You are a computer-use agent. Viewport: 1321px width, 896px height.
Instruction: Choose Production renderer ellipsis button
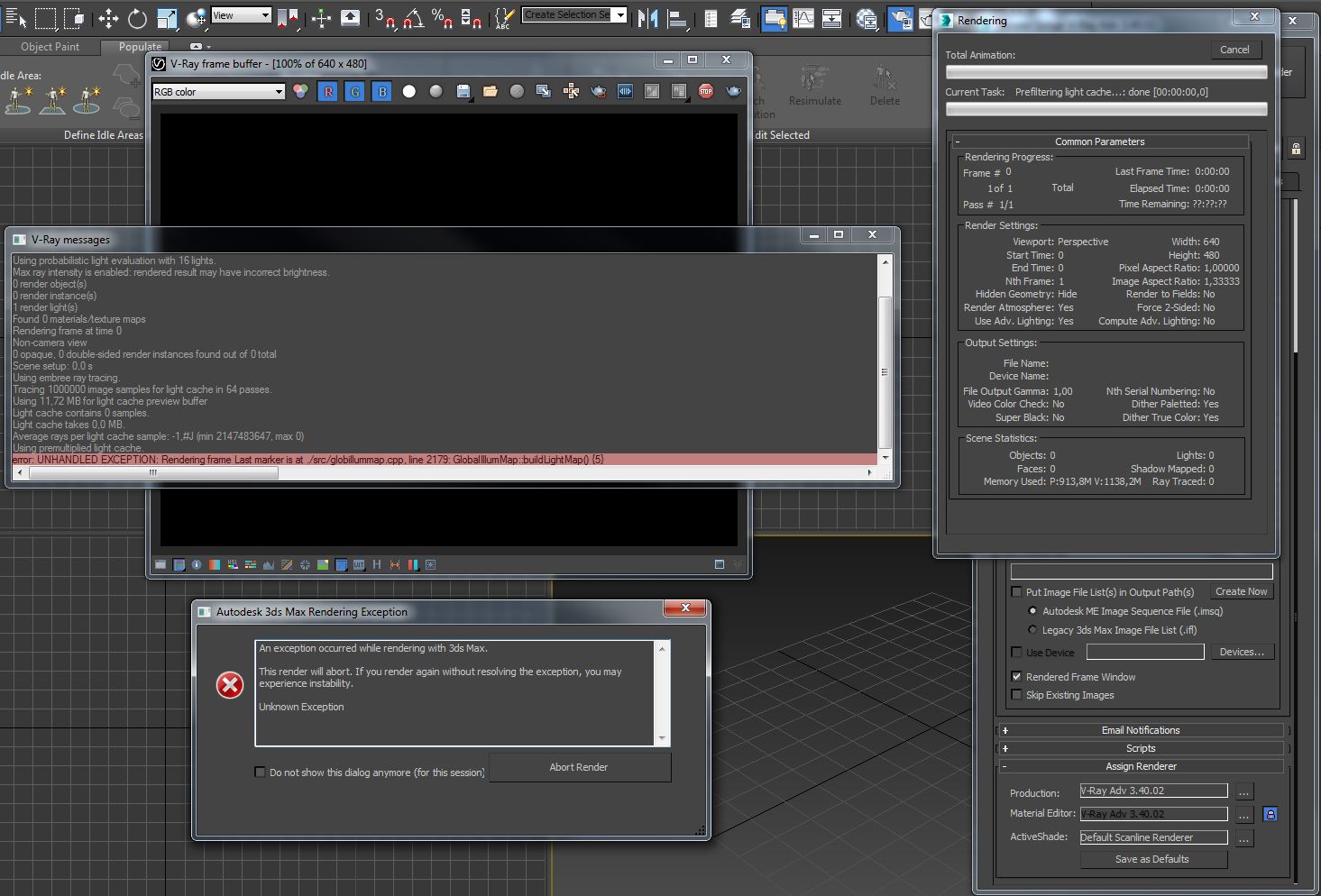point(1244,791)
